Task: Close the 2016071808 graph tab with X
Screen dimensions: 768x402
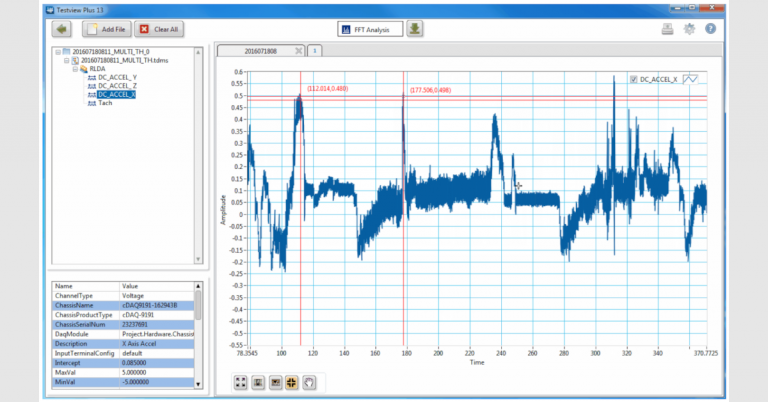Action: tap(298, 51)
